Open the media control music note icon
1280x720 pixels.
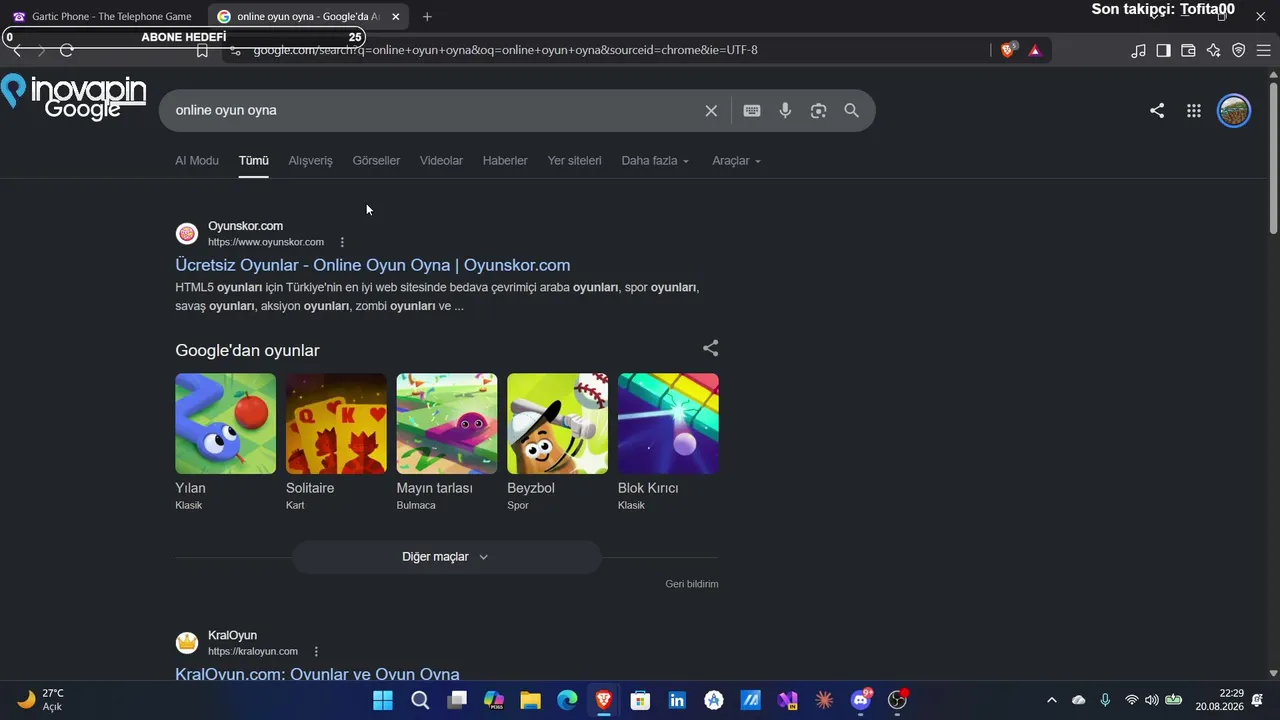1138,50
